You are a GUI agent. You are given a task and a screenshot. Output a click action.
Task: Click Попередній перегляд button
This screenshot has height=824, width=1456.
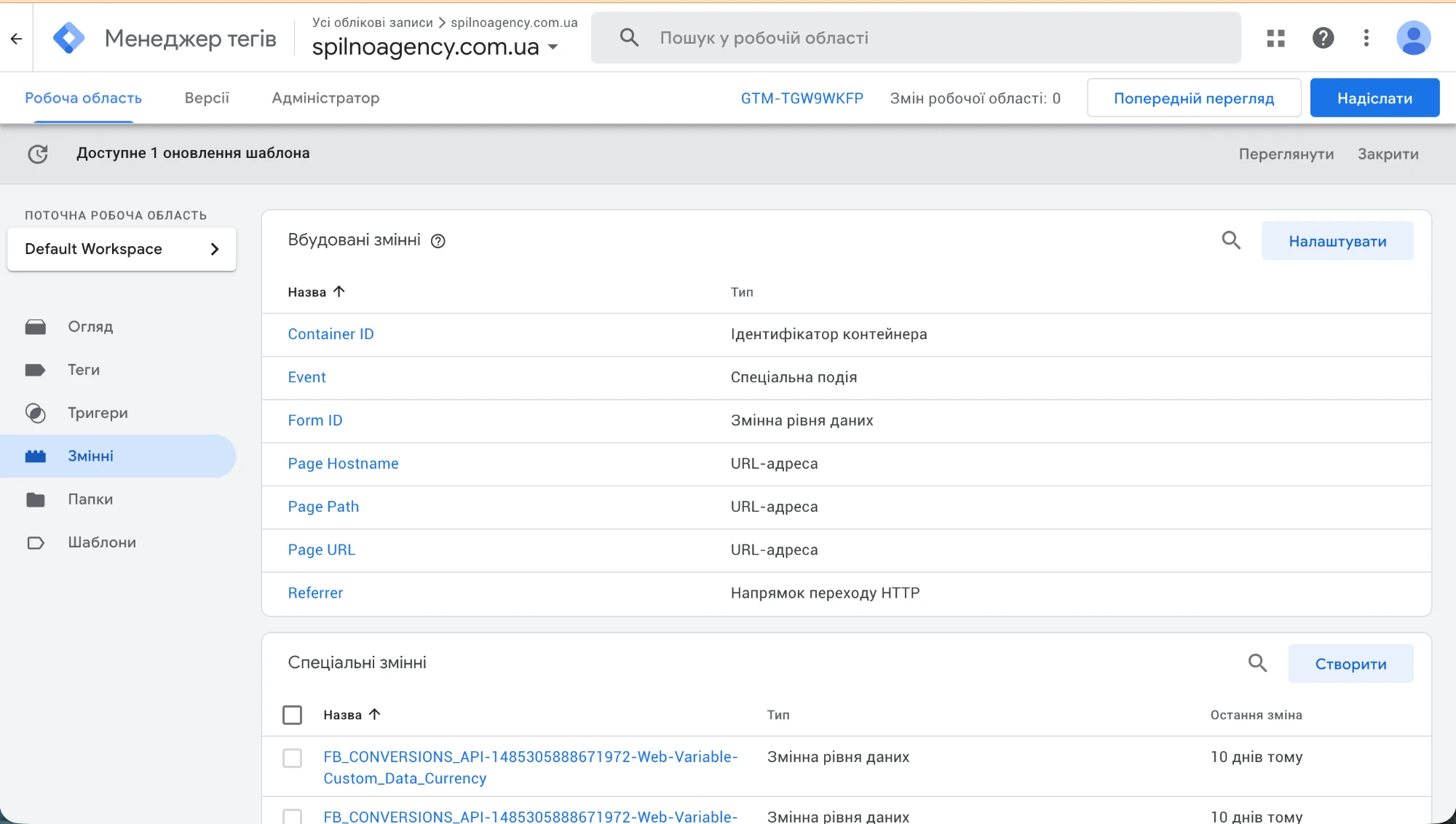pyautogui.click(x=1194, y=98)
